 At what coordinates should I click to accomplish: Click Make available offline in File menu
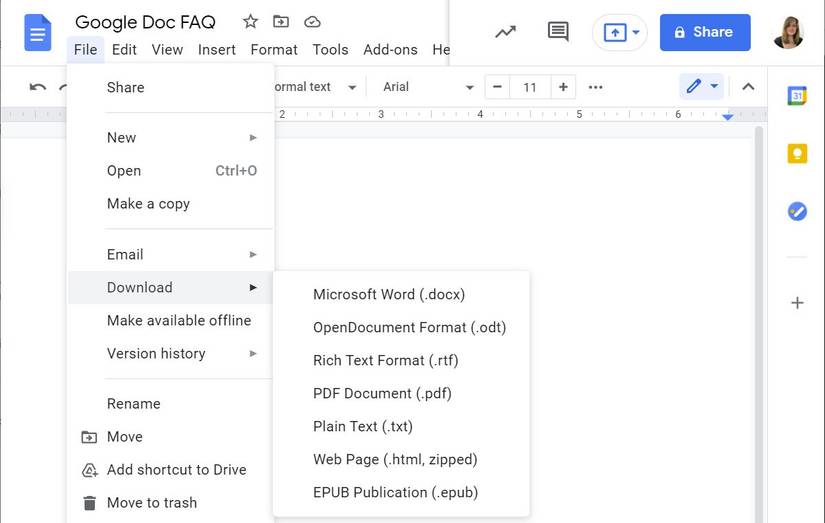pyautogui.click(x=179, y=320)
